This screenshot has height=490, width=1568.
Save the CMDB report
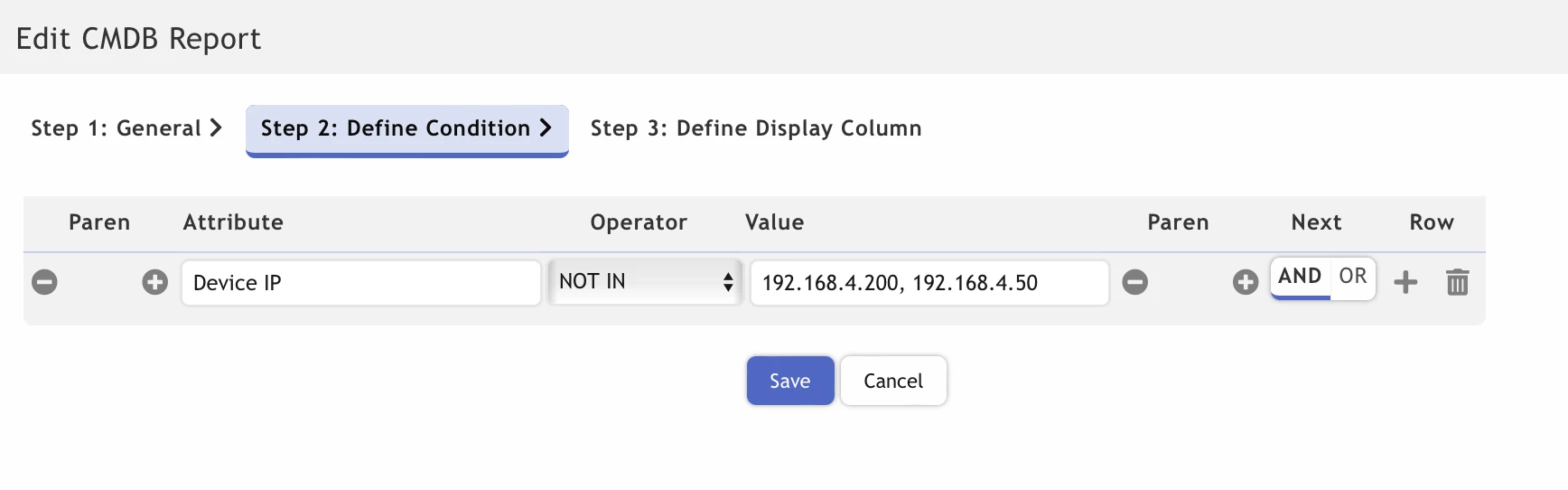[x=790, y=381]
